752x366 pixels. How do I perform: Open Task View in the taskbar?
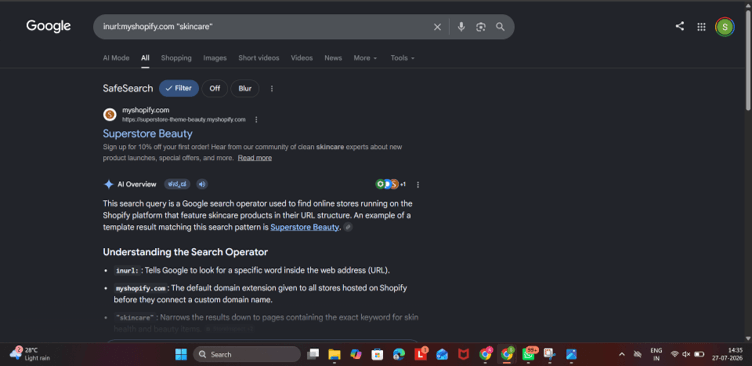(x=313, y=354)
